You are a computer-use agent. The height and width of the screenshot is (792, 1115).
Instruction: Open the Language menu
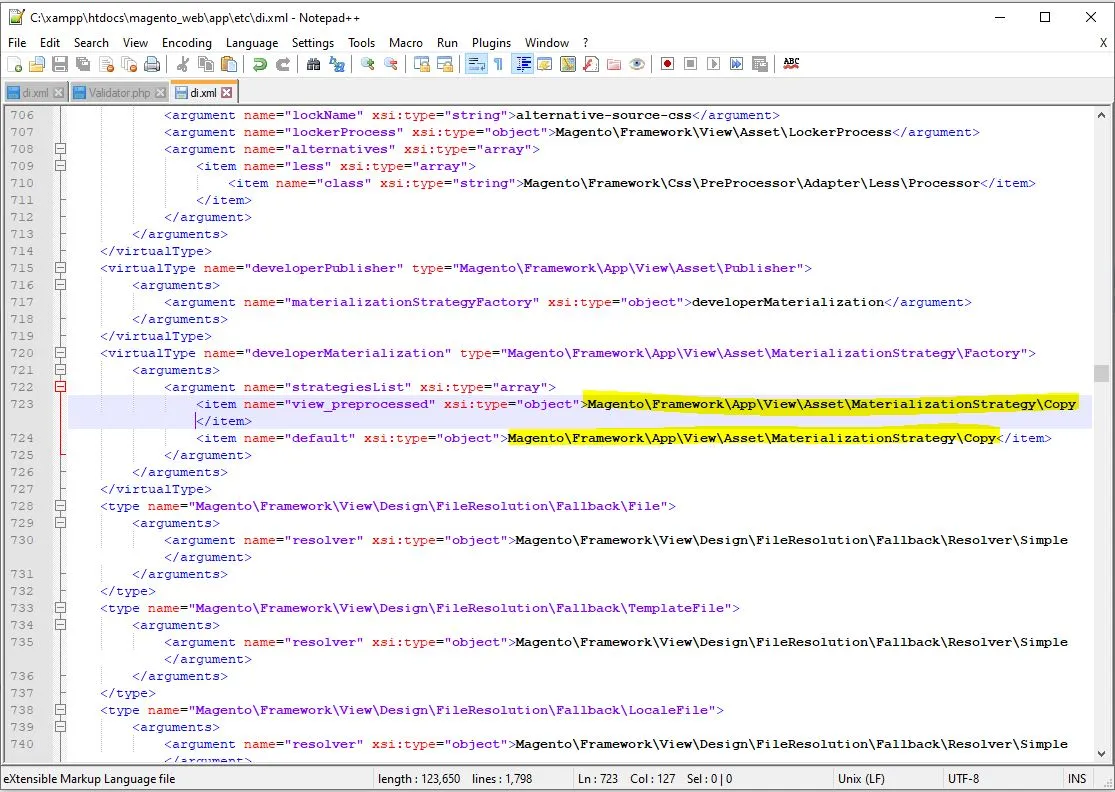[x=252, y=43]
